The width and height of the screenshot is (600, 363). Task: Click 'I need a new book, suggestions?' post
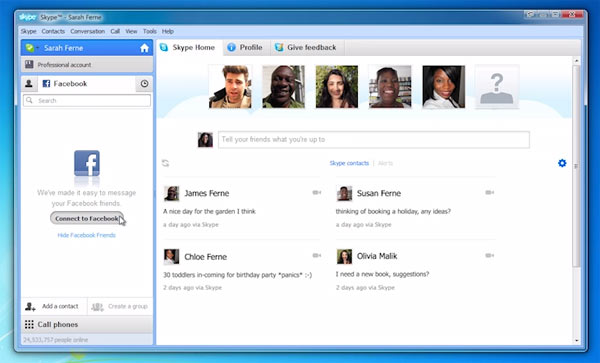[382, 274]
